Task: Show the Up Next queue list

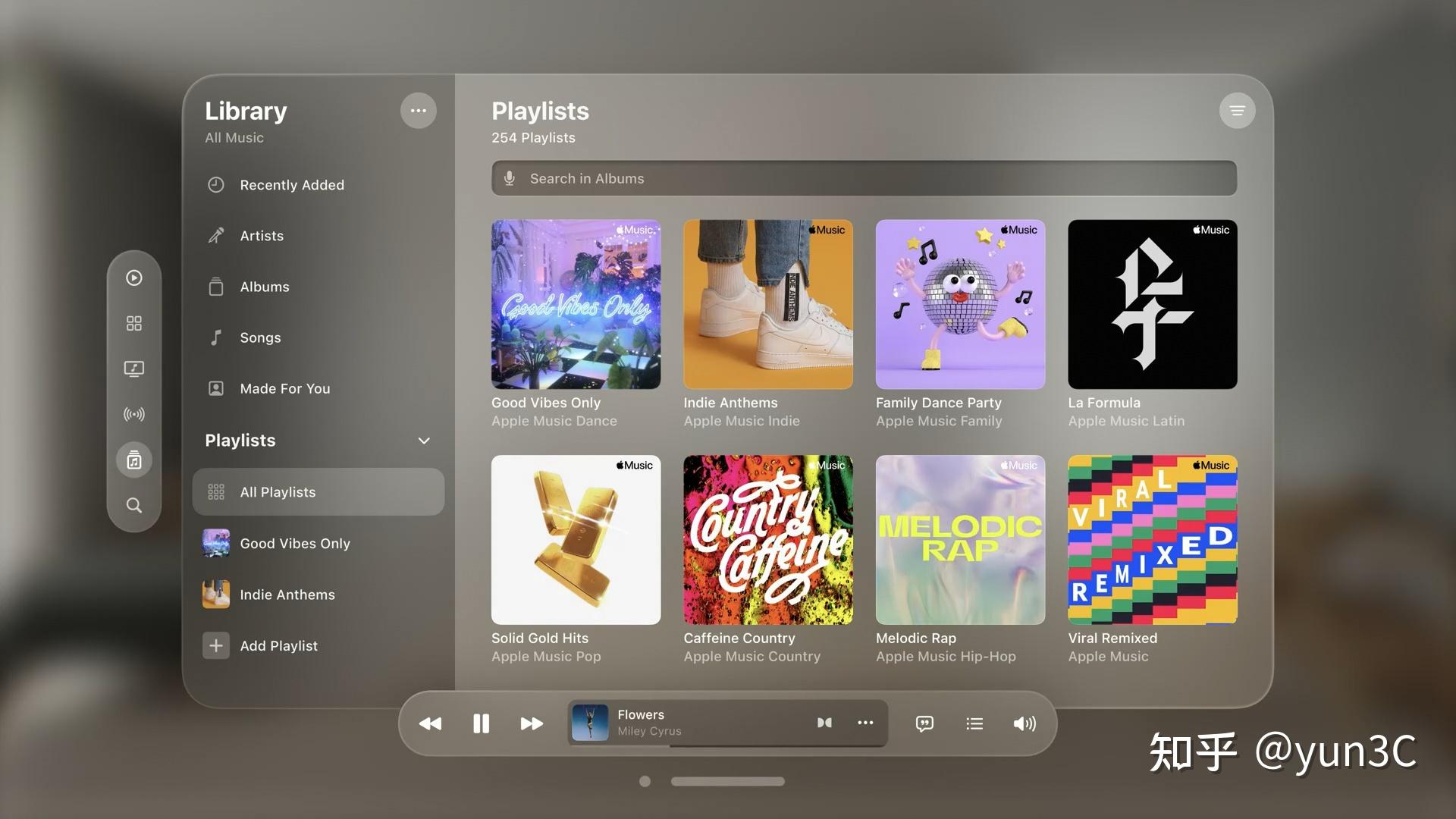Action: (x=974, y=723)
